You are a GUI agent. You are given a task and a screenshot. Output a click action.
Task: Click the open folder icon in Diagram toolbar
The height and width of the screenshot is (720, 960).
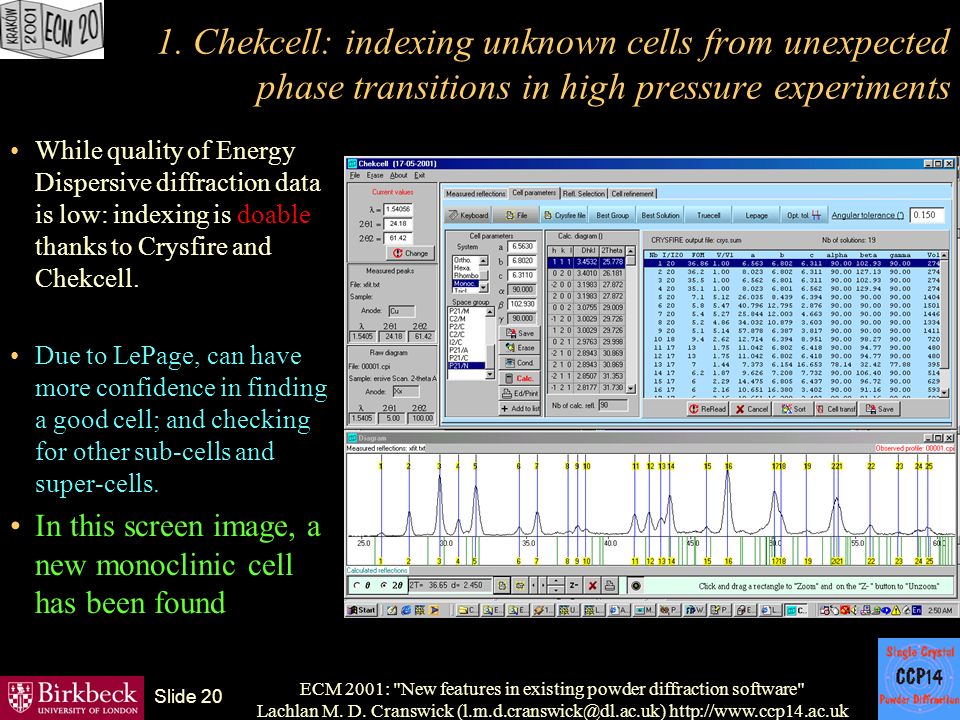[519, 586]
